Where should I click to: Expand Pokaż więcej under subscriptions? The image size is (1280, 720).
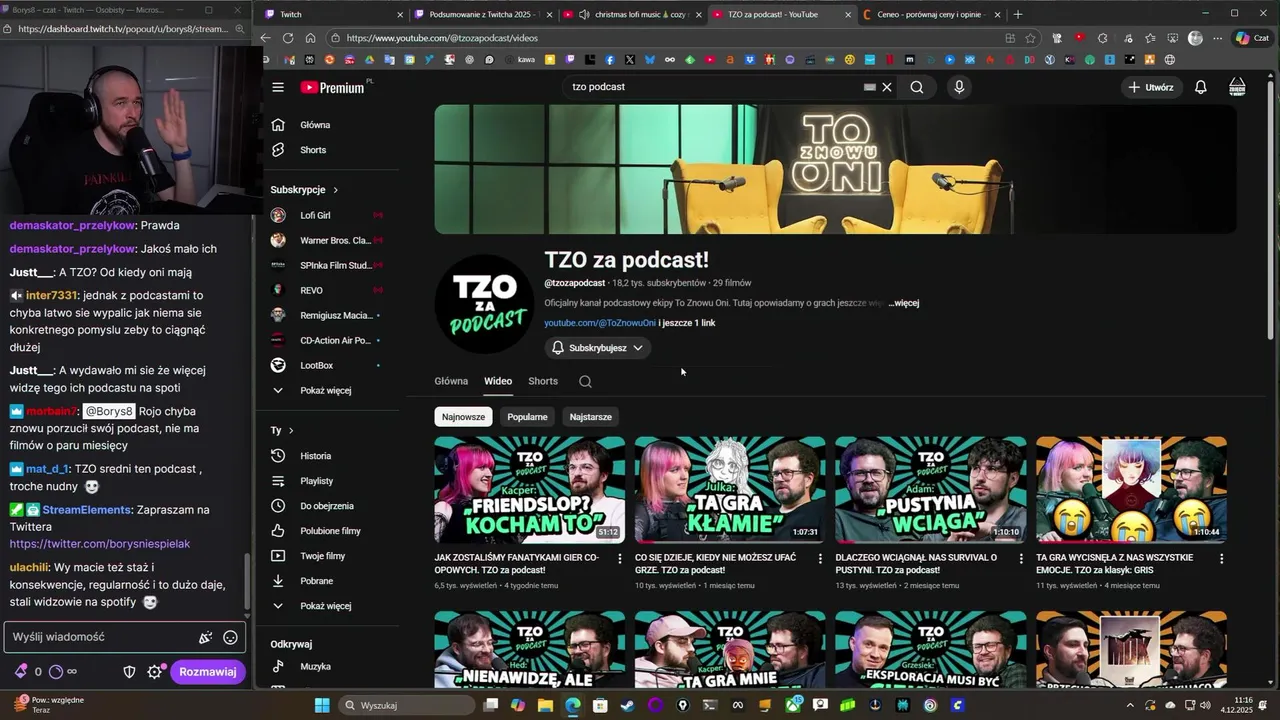pyautogui.click(x=325, y=390)
